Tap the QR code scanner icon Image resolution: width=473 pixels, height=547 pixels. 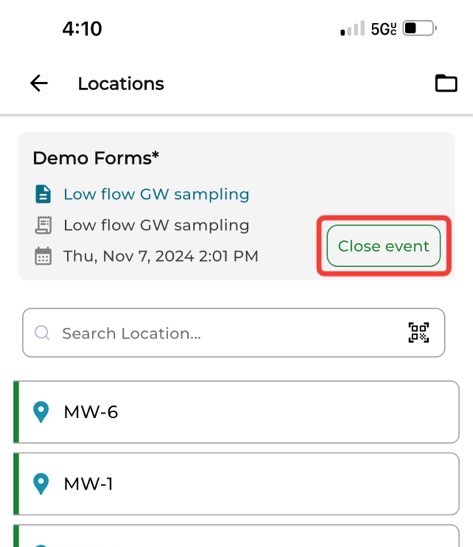pos(419,332)
